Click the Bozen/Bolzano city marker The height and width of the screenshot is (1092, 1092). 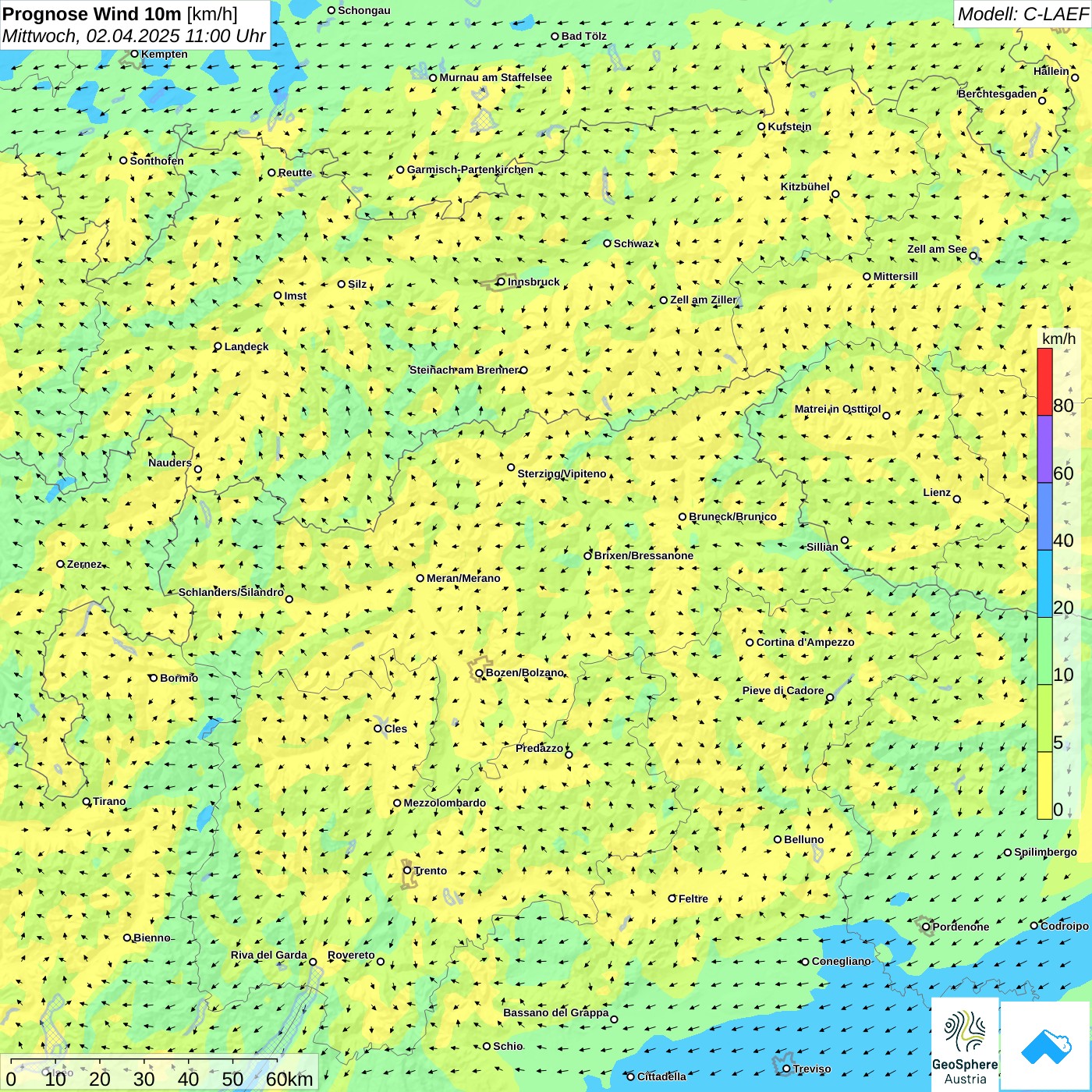point(479,672)
